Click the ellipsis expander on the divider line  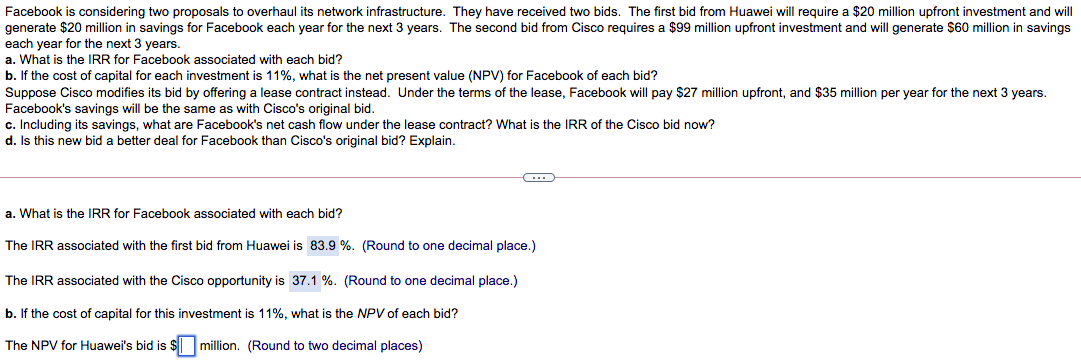click(538, 177)
